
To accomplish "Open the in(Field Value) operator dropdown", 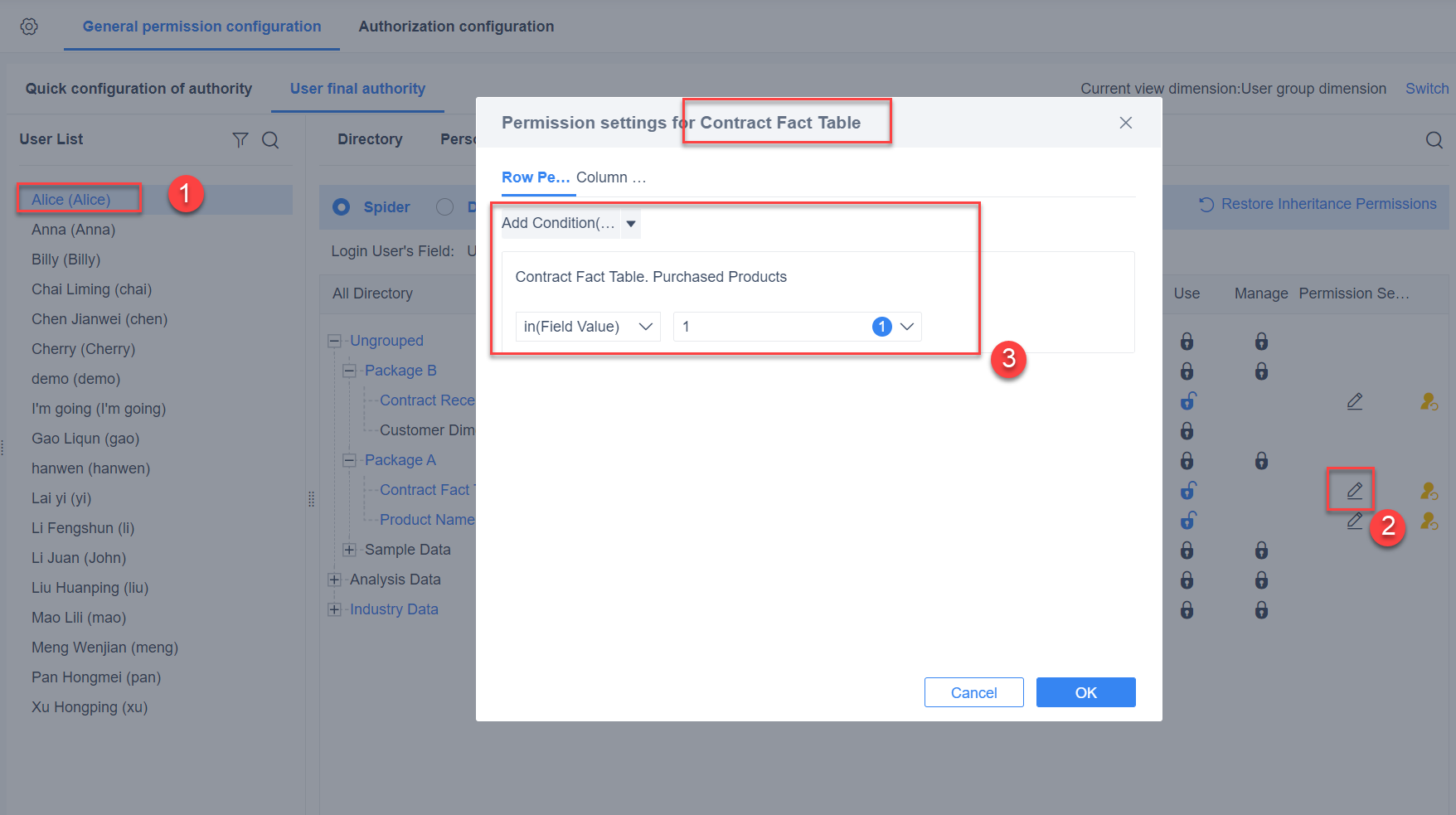I will tap(645, 326).
